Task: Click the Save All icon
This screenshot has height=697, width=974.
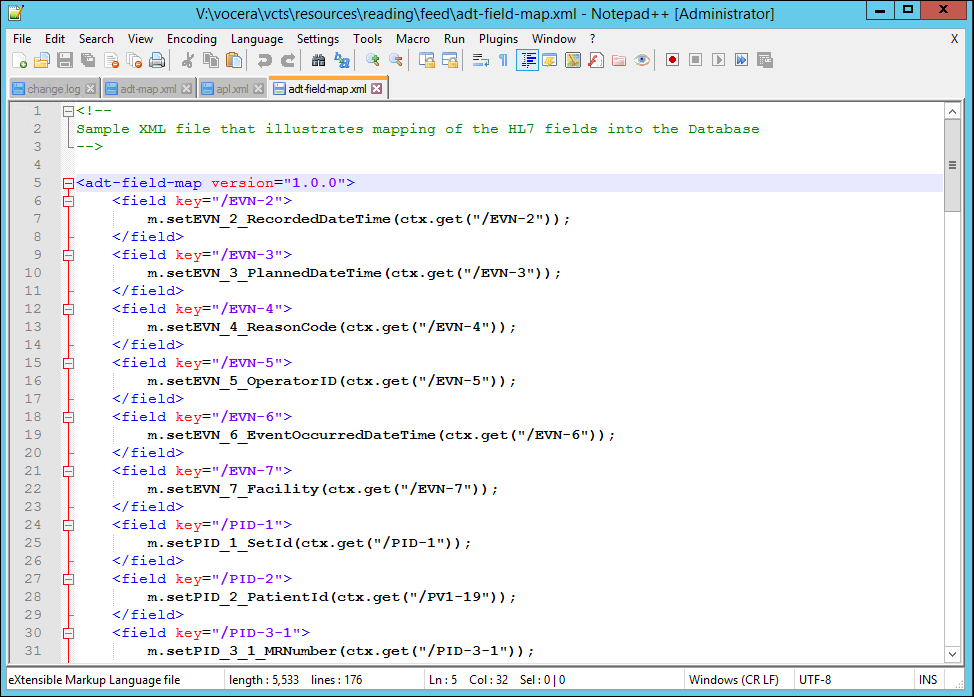Action: [87, 60]
